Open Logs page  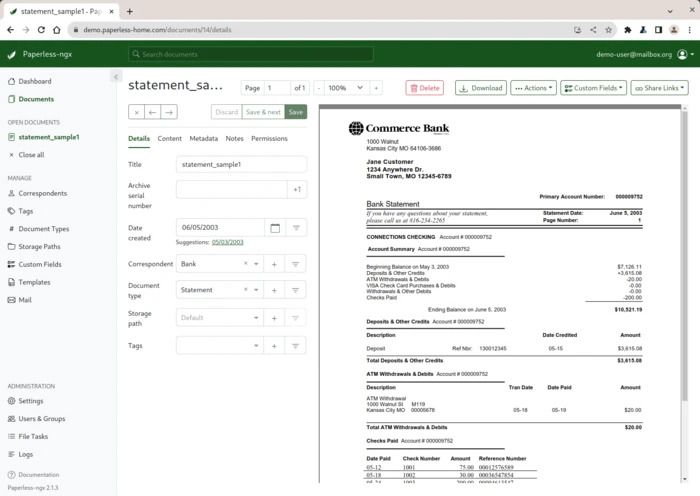pos(21,454)
